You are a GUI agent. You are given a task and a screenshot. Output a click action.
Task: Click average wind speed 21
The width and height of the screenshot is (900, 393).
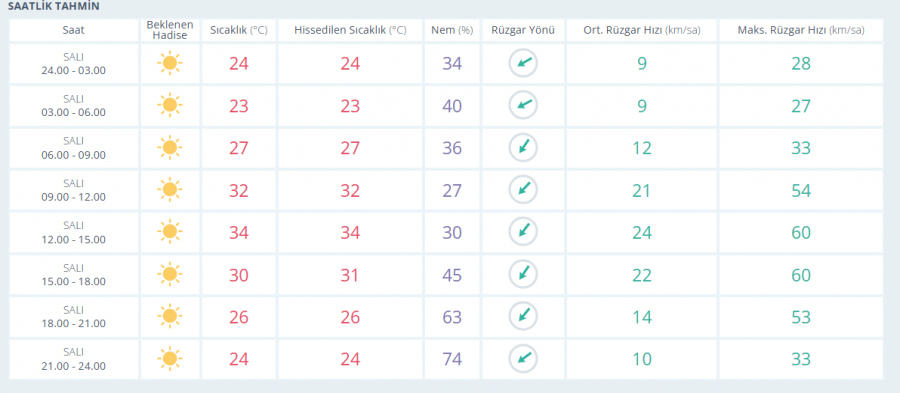pyautogui.click(x=641, y=190)
